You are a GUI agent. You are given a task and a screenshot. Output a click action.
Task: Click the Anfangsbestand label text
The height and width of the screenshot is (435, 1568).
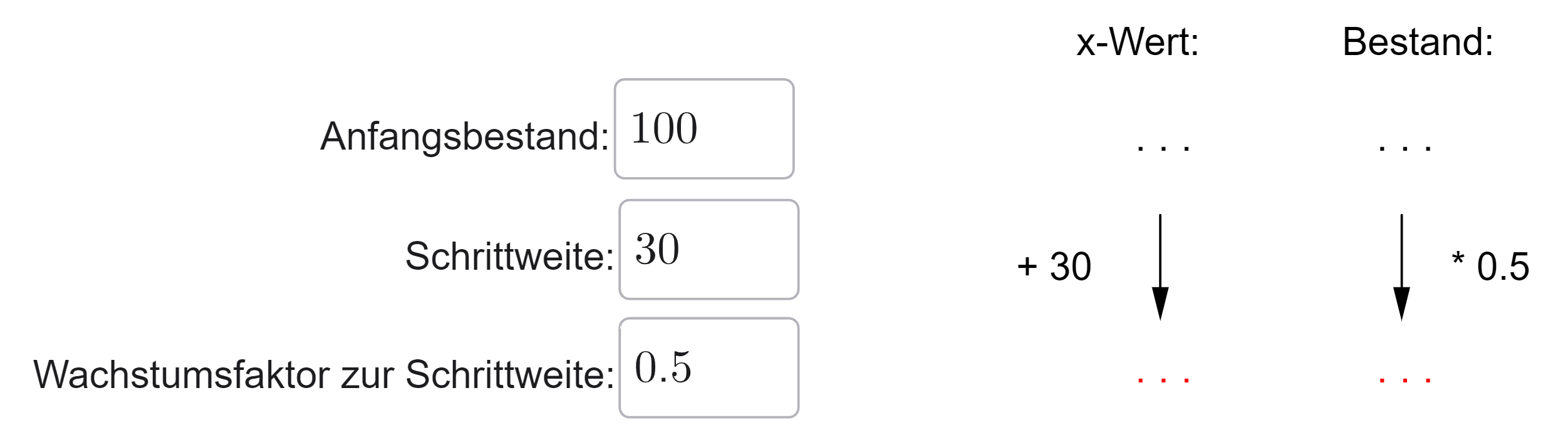point(465,136)
